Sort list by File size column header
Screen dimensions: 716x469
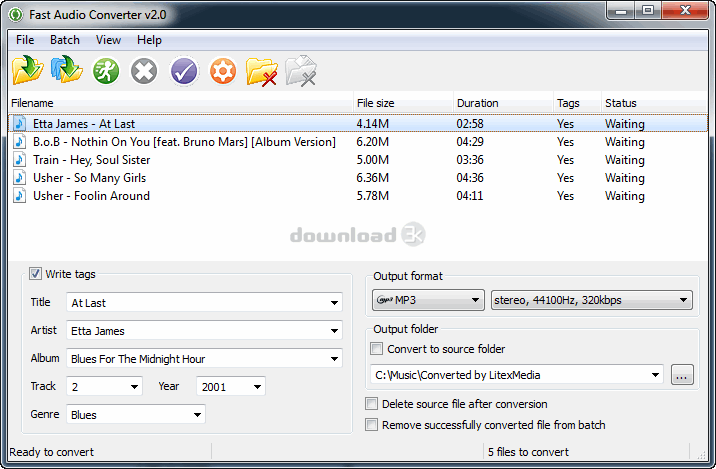pyautogui.click(x=404, y=103)
